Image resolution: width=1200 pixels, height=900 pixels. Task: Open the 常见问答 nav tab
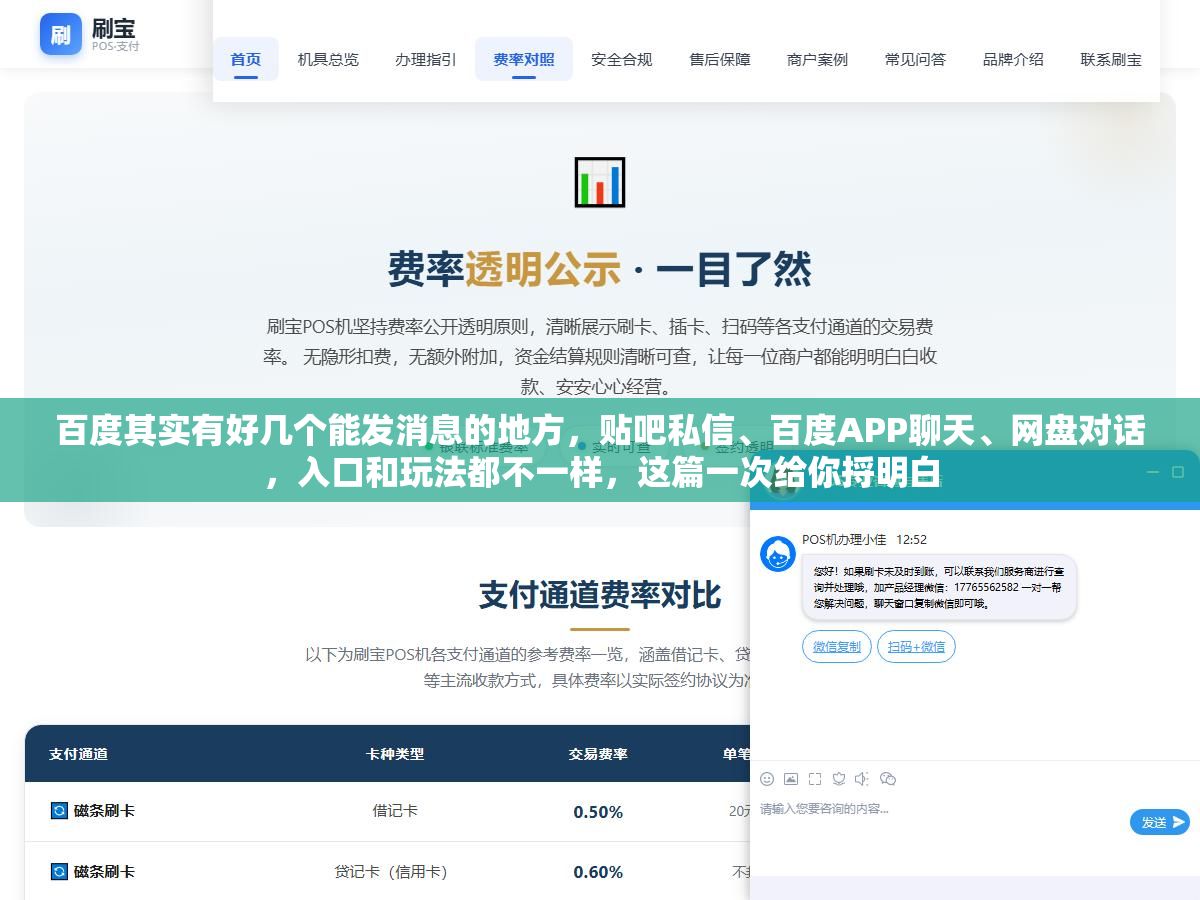coord(915,59)
